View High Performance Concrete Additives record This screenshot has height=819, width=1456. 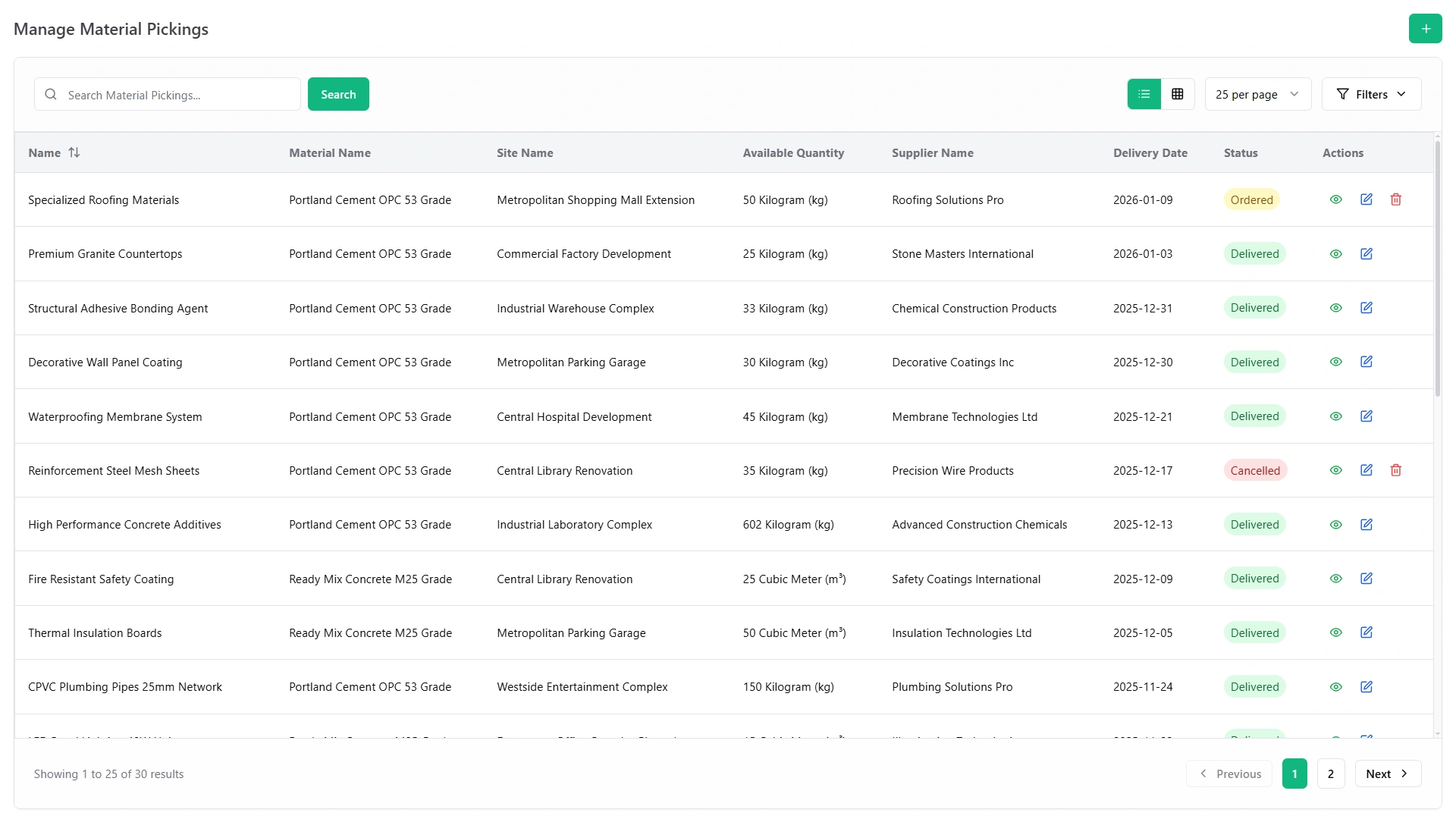coord(1335,525)
